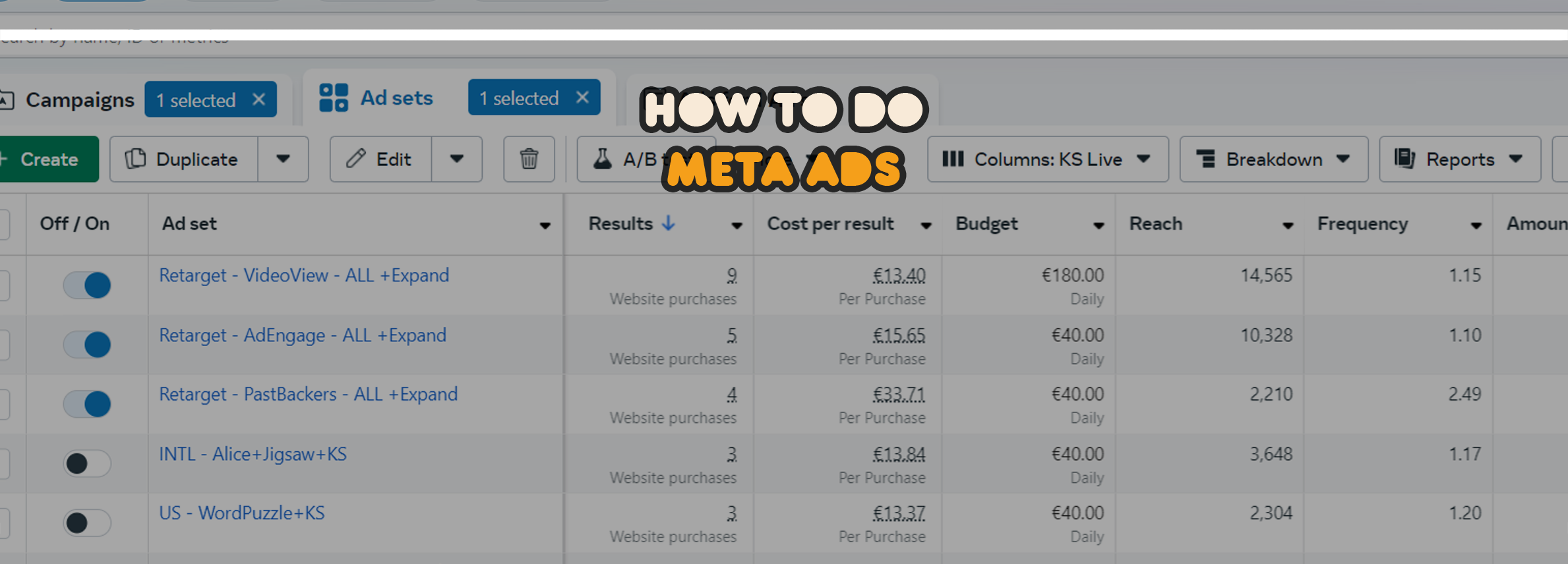
Task: Open Retarget - PastBackers ad set link
Action: pyautogui.click(x=308, y=394)
